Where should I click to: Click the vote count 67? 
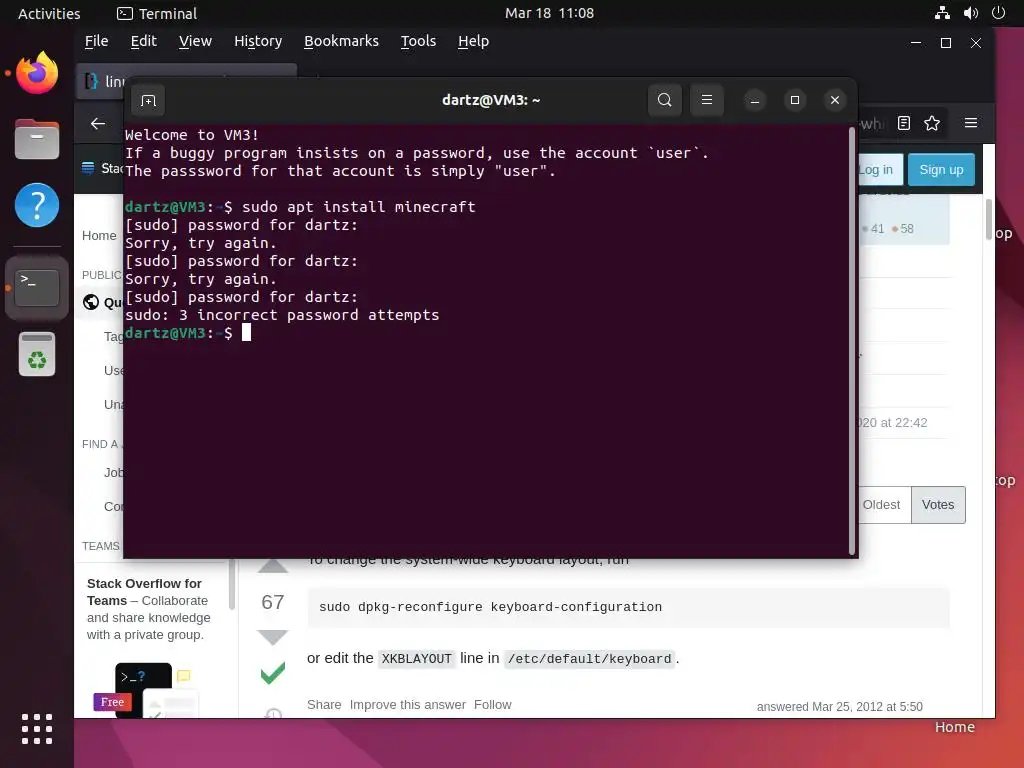click(x=273, y=601)
